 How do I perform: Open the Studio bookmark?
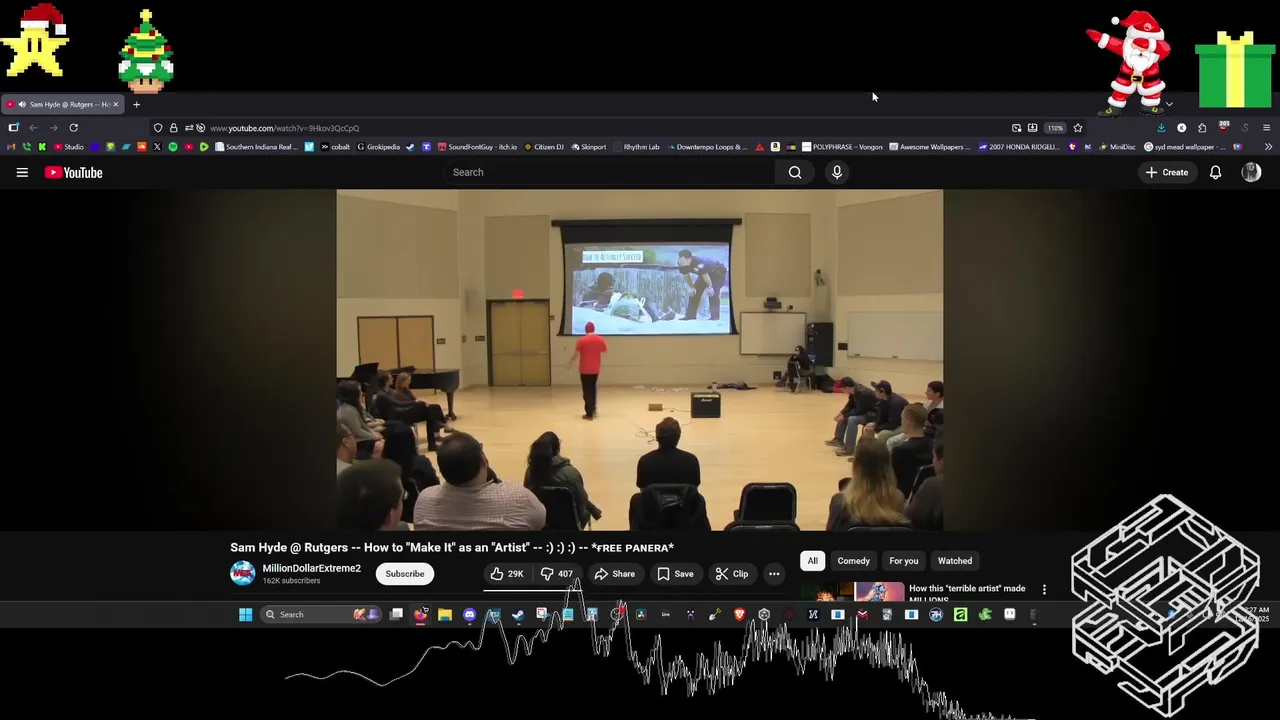click(68, 147)
